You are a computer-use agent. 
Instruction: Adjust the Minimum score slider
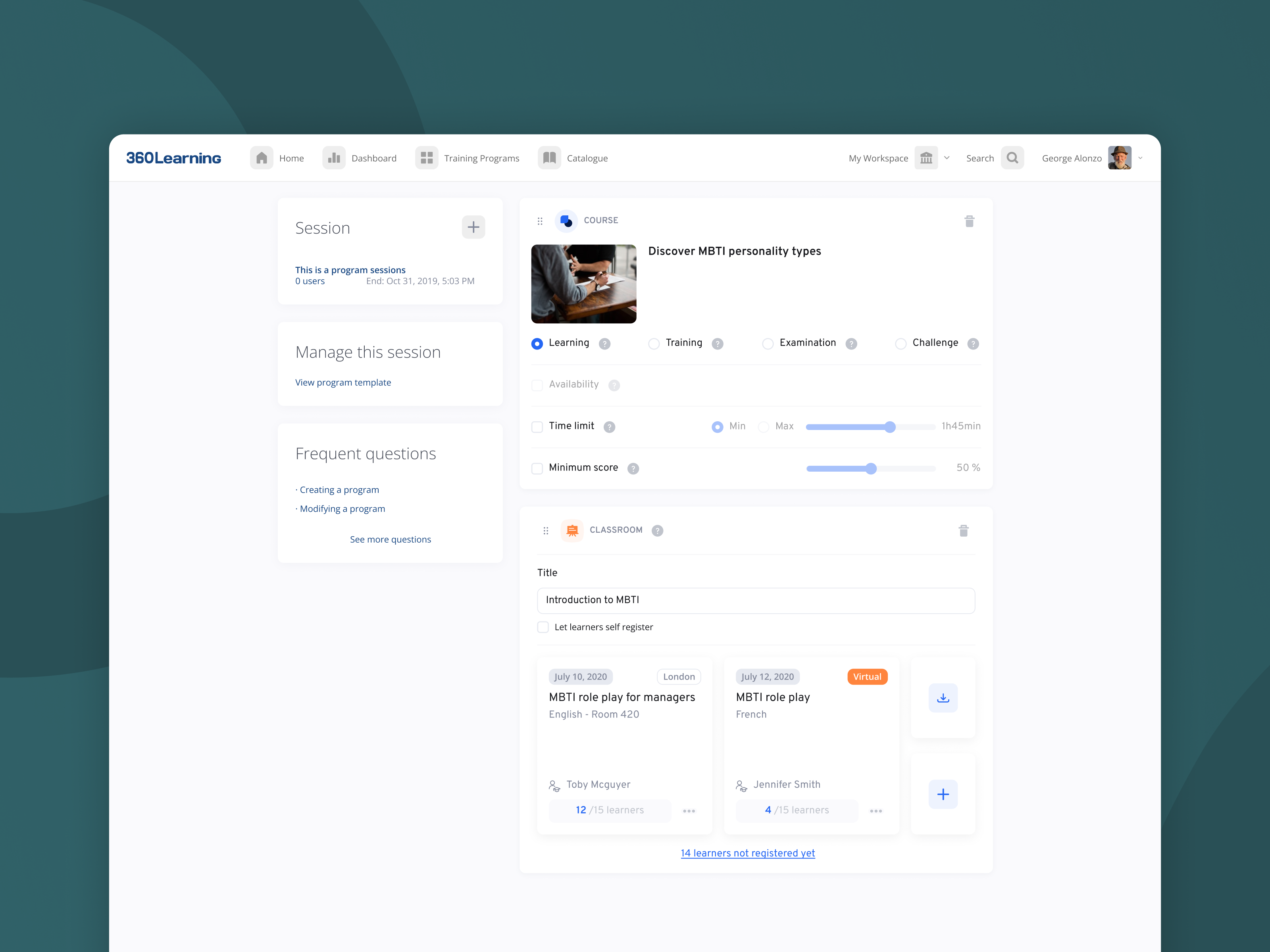[x=871, y=468]
